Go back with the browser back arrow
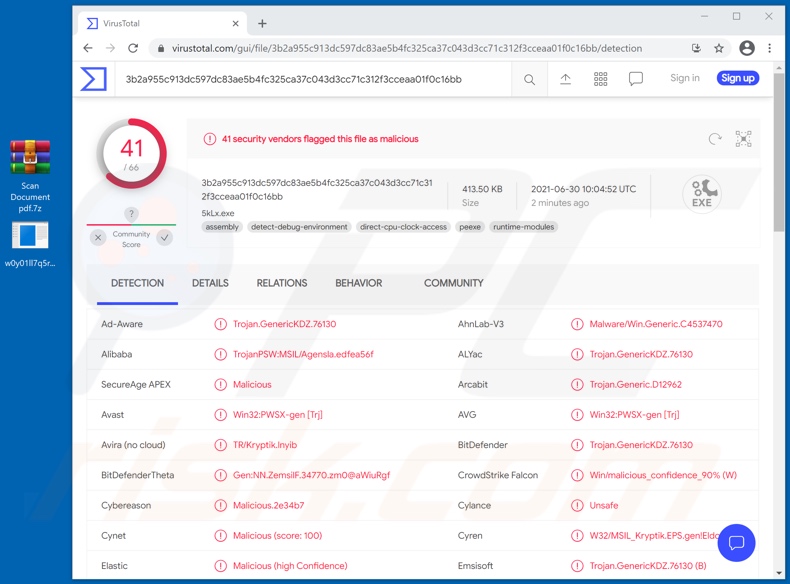Viewport: 790px width, 584px height. pyautogui.click(x=88, y=48)
